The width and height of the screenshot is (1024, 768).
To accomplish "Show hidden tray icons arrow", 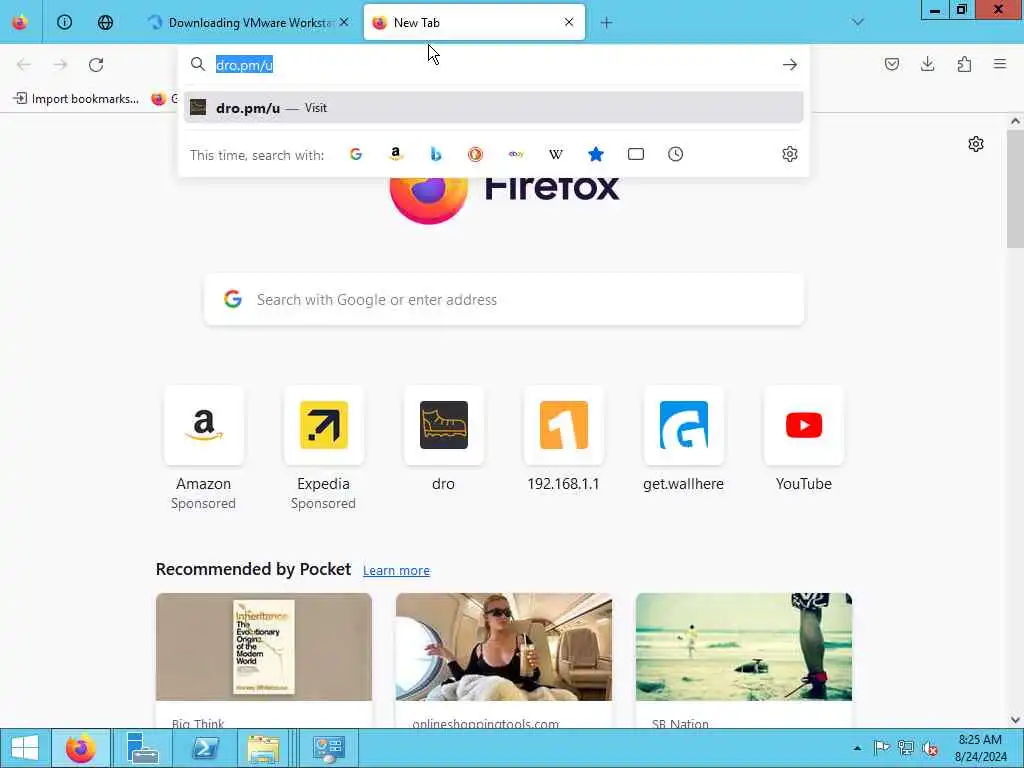I will tap(857, 748).
